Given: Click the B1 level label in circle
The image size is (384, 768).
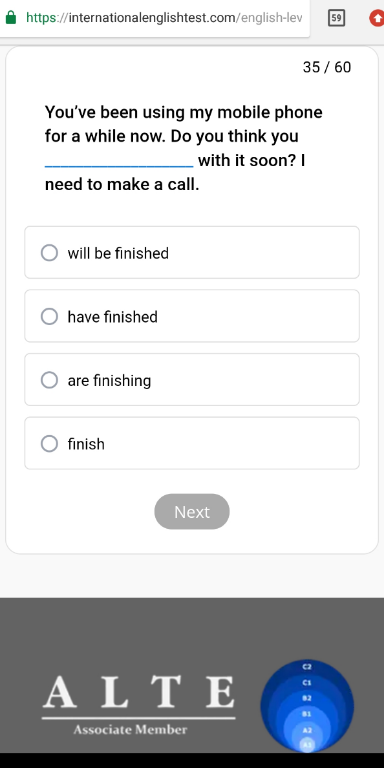Looking at the screenshot, I should (307, 714).
